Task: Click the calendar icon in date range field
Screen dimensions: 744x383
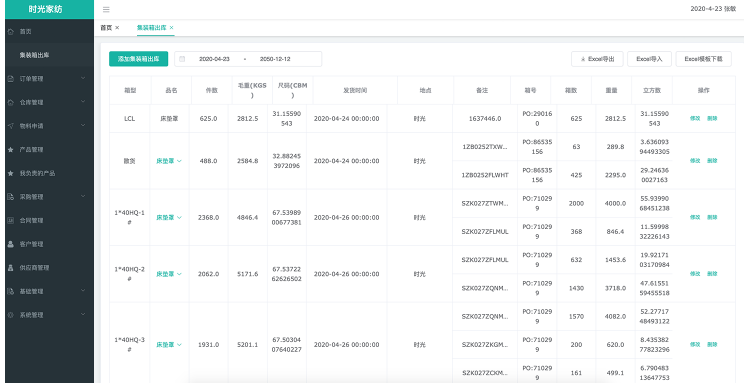Action: coord(182,59)
